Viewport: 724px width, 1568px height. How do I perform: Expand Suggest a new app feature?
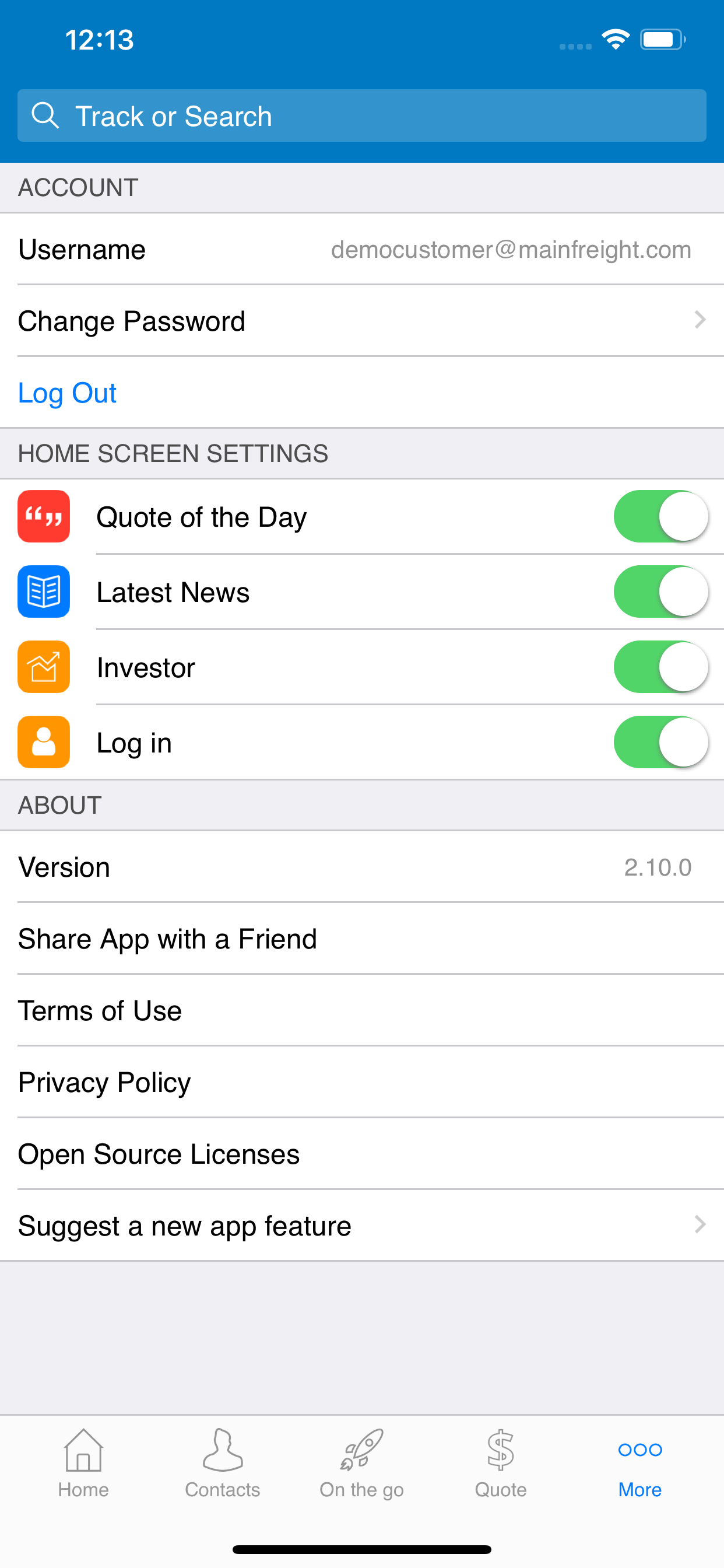pyautogui.click(x=362, y=1226)
